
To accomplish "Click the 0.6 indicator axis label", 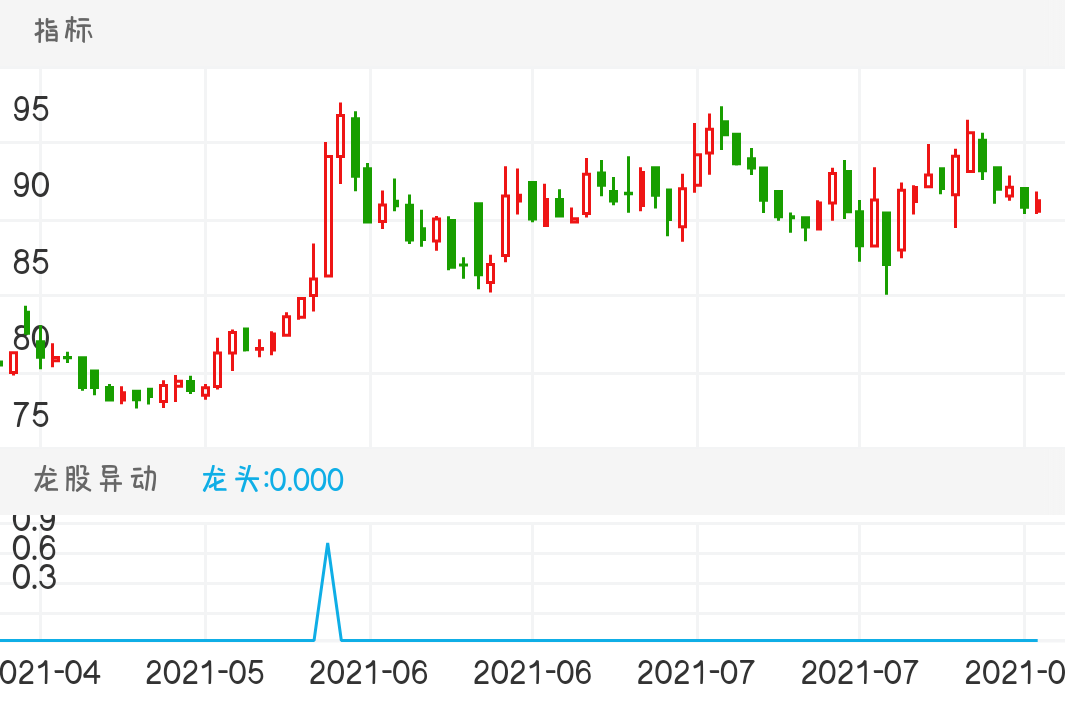I will (x=33, y=548).
